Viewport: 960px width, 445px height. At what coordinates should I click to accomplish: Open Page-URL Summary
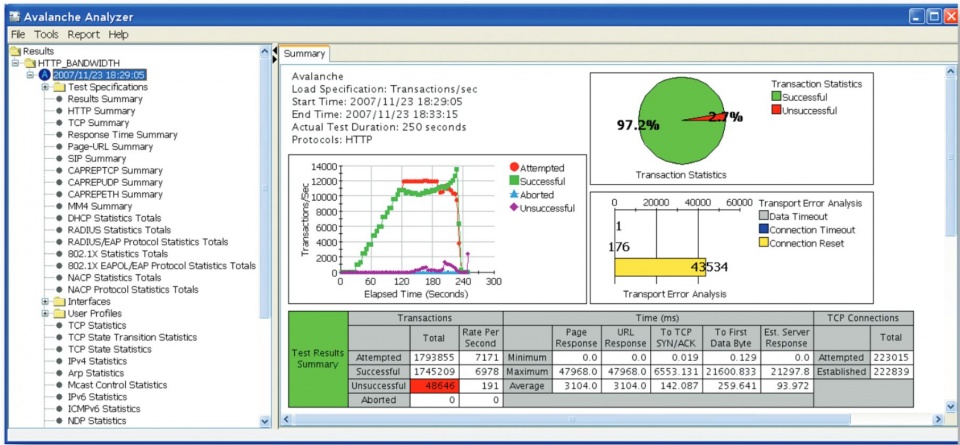110,147
